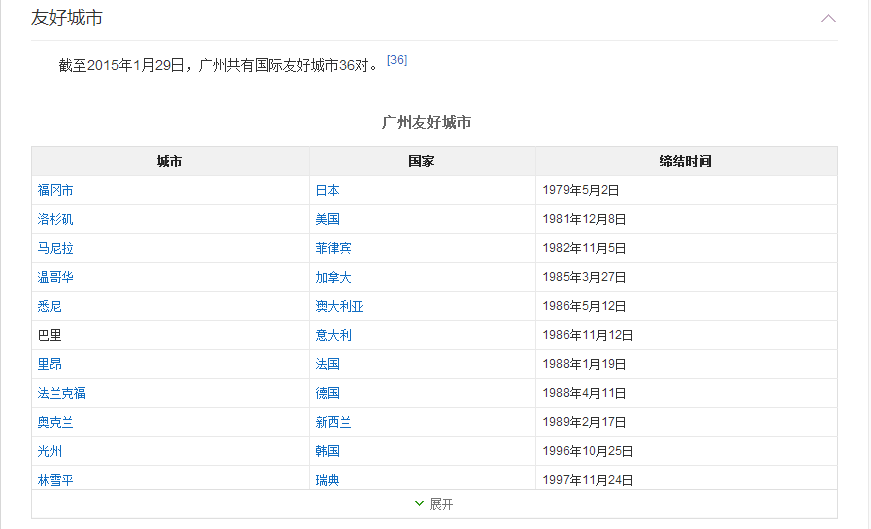
Task: Open reference footnote [36]
Action: click(x=397, y=60)
